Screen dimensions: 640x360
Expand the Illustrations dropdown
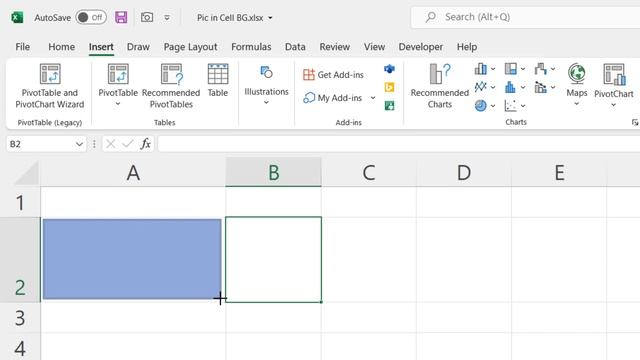(x=266, y=86)
